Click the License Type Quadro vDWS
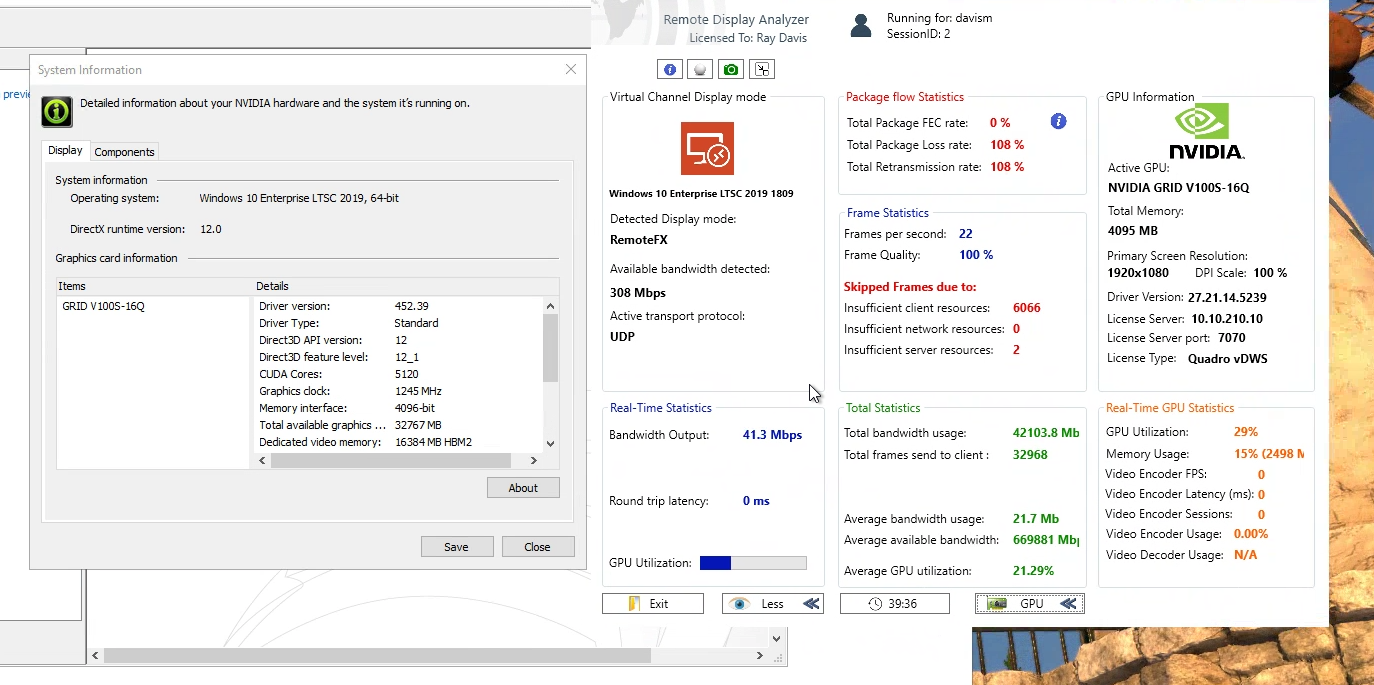This screenshot has width=1374, height=685. tap(1228, 358)
